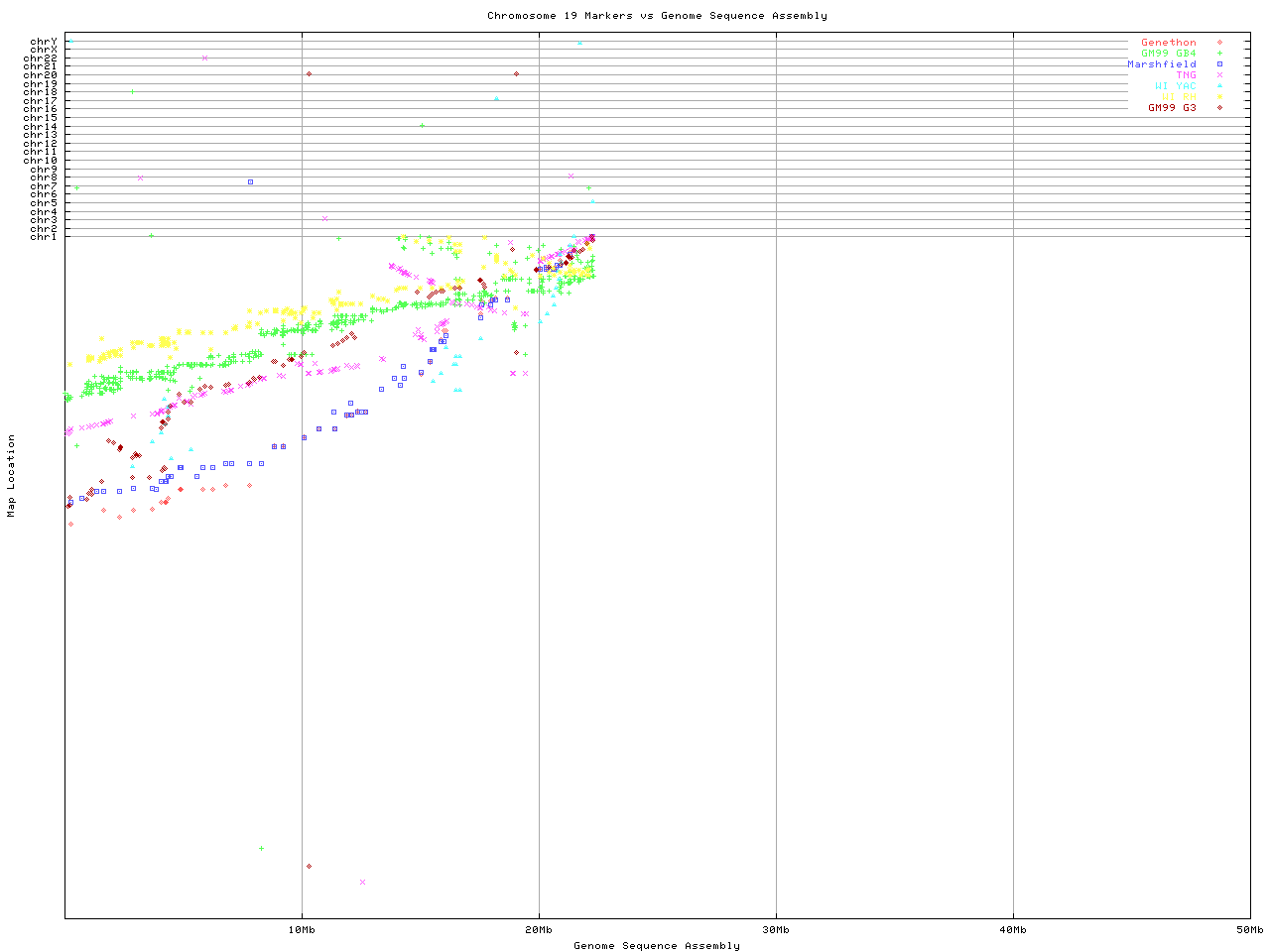Click the cyan triangle WI YAC legend marker

tap(1219, 86)
